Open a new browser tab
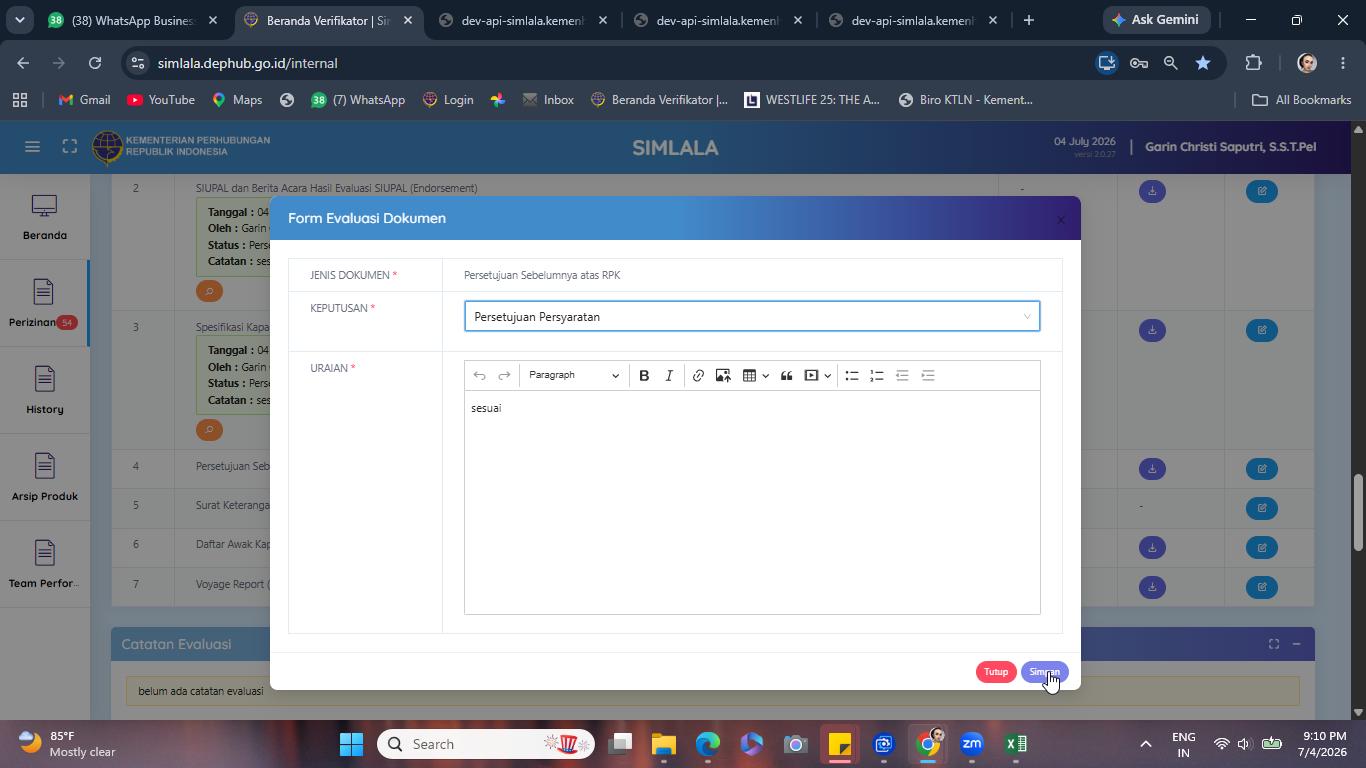Image resolution: width=1366 pixels, height=768 pixels. point(1028,20)
